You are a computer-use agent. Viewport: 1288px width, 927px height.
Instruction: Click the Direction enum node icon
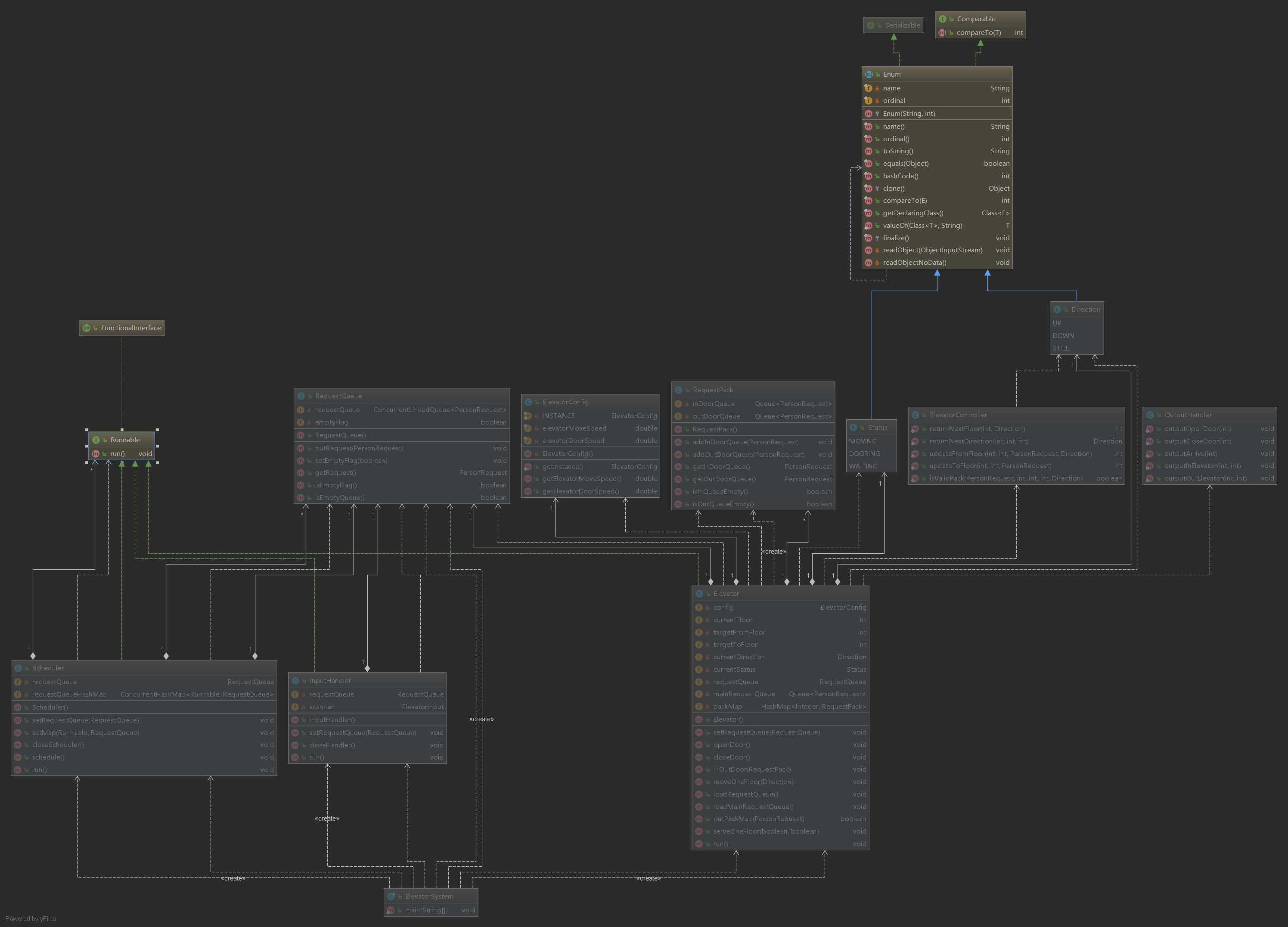coord(1057,309)
